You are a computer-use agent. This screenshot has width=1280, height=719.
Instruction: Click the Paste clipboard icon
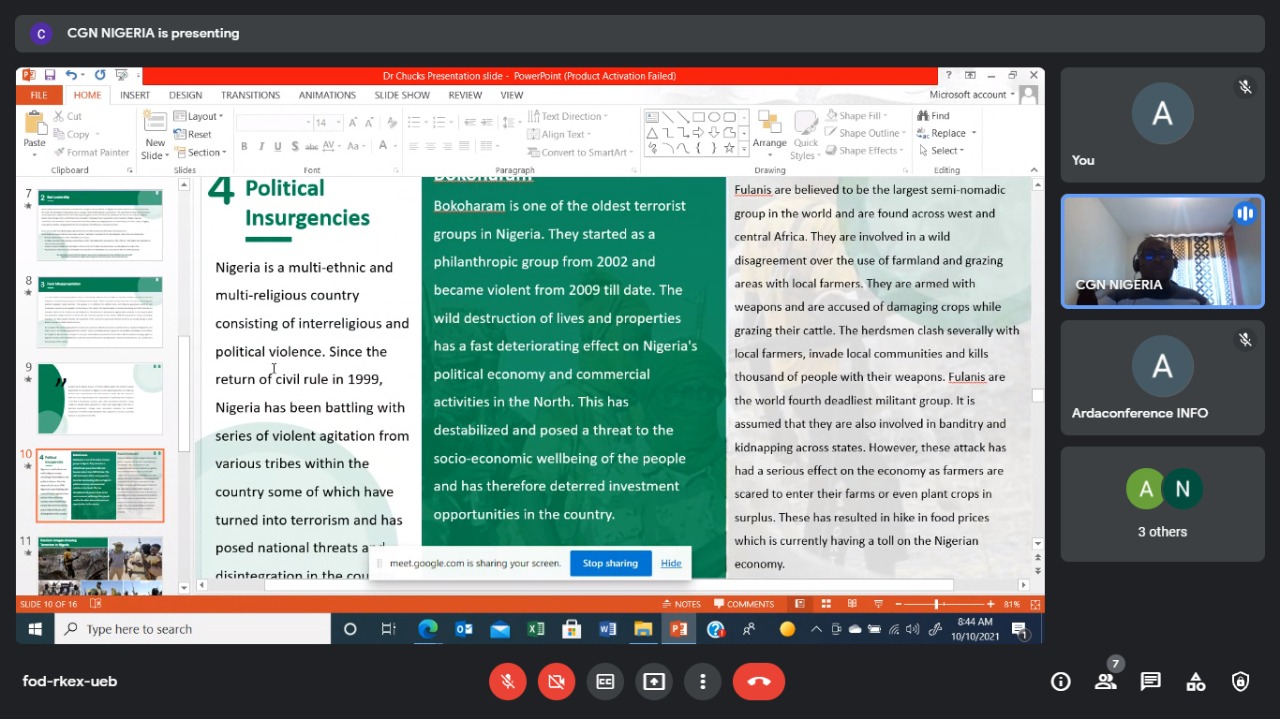coord(35,123)
